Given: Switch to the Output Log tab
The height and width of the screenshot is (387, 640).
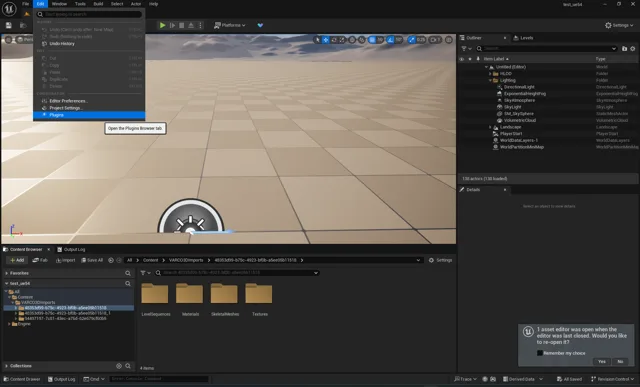Looking at the screenshot, I should [71, 249].
